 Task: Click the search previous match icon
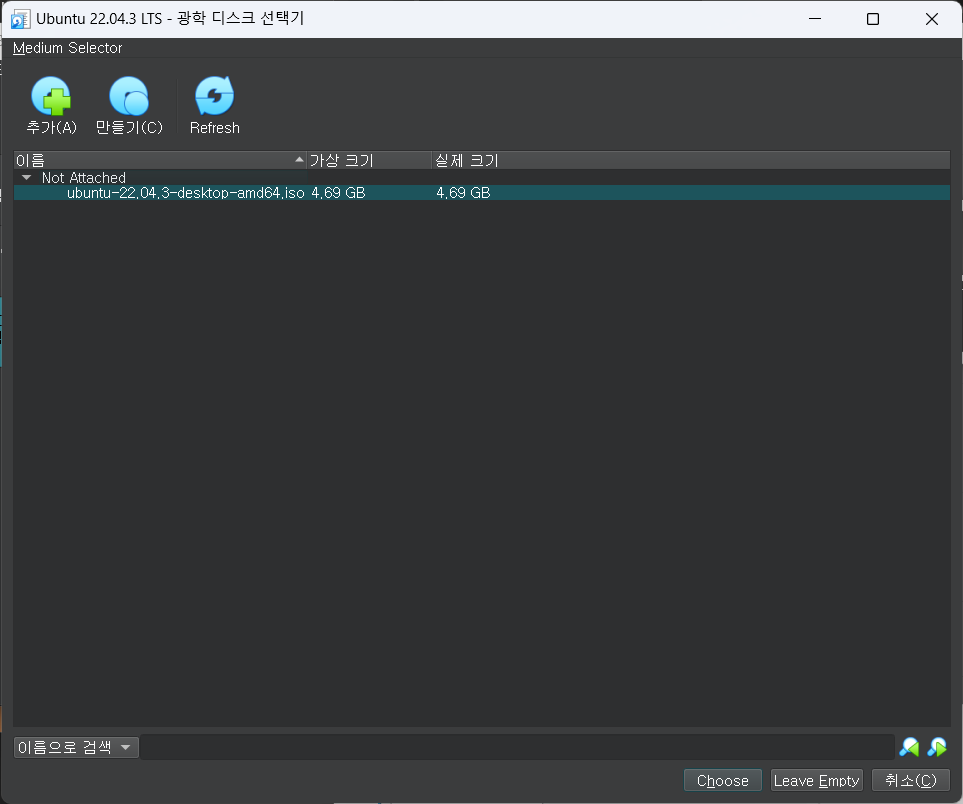coord(909,747)
